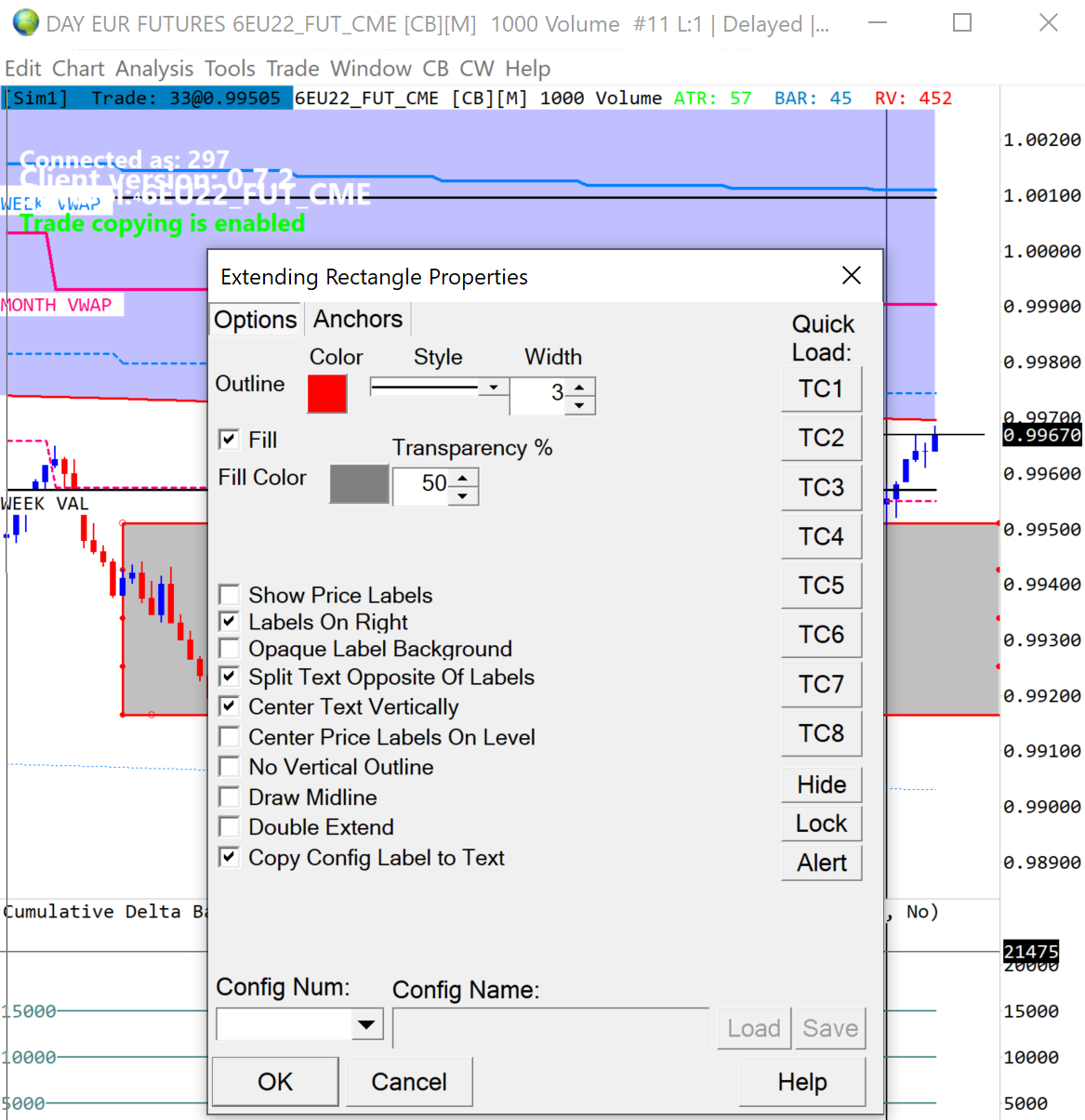
Task: Click the 0.99670 current price marker
Action: click(x=1042, y=435)
